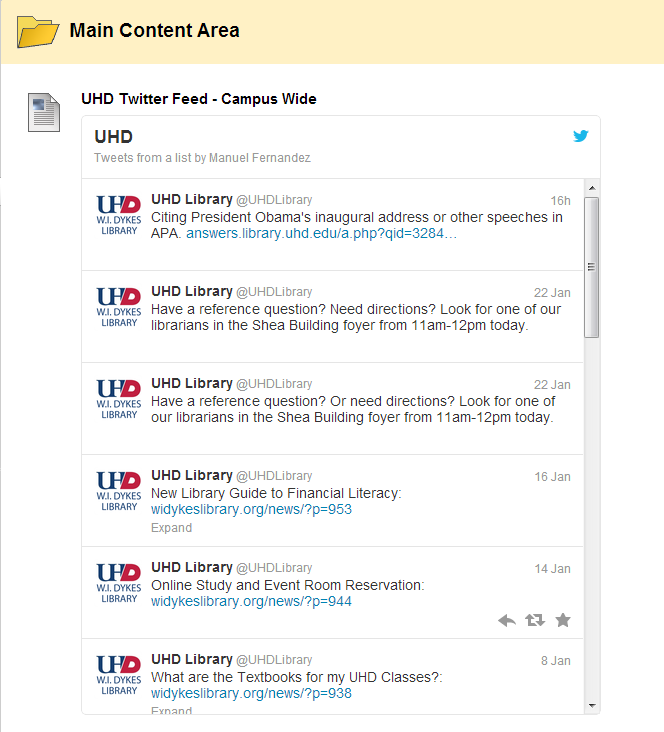Viewport: 664px width, 732px height.
Task: Retweet the Online Study Room Reservation tweet
Action: click(535, 620)
